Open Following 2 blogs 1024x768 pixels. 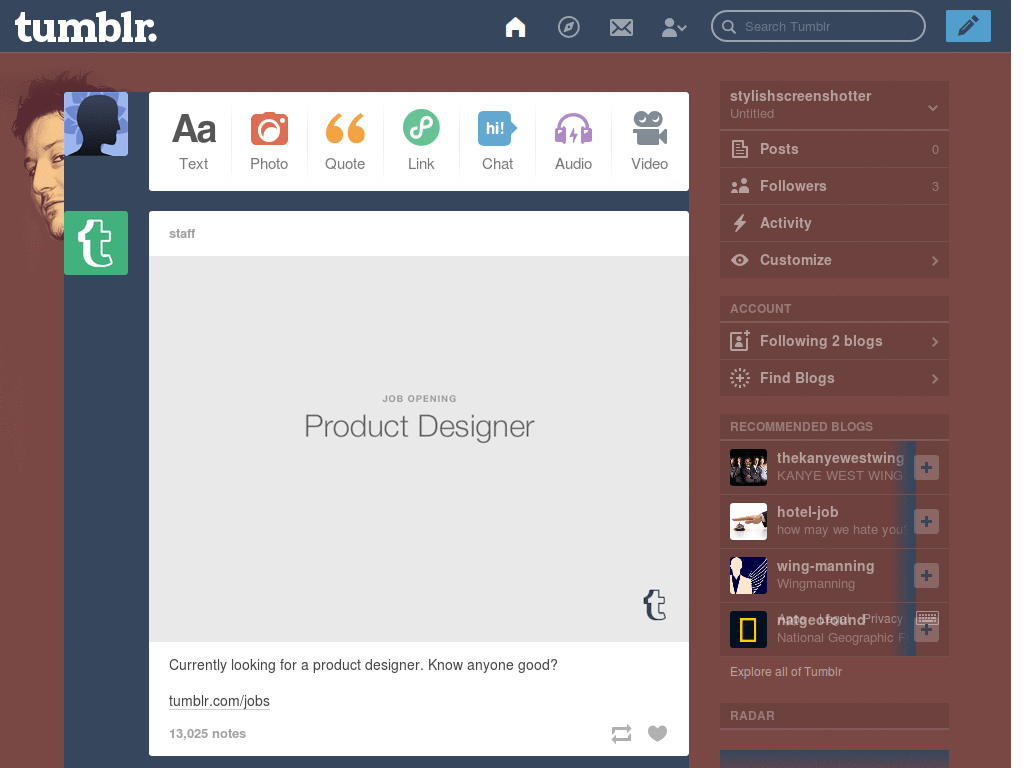coord(834,341)
